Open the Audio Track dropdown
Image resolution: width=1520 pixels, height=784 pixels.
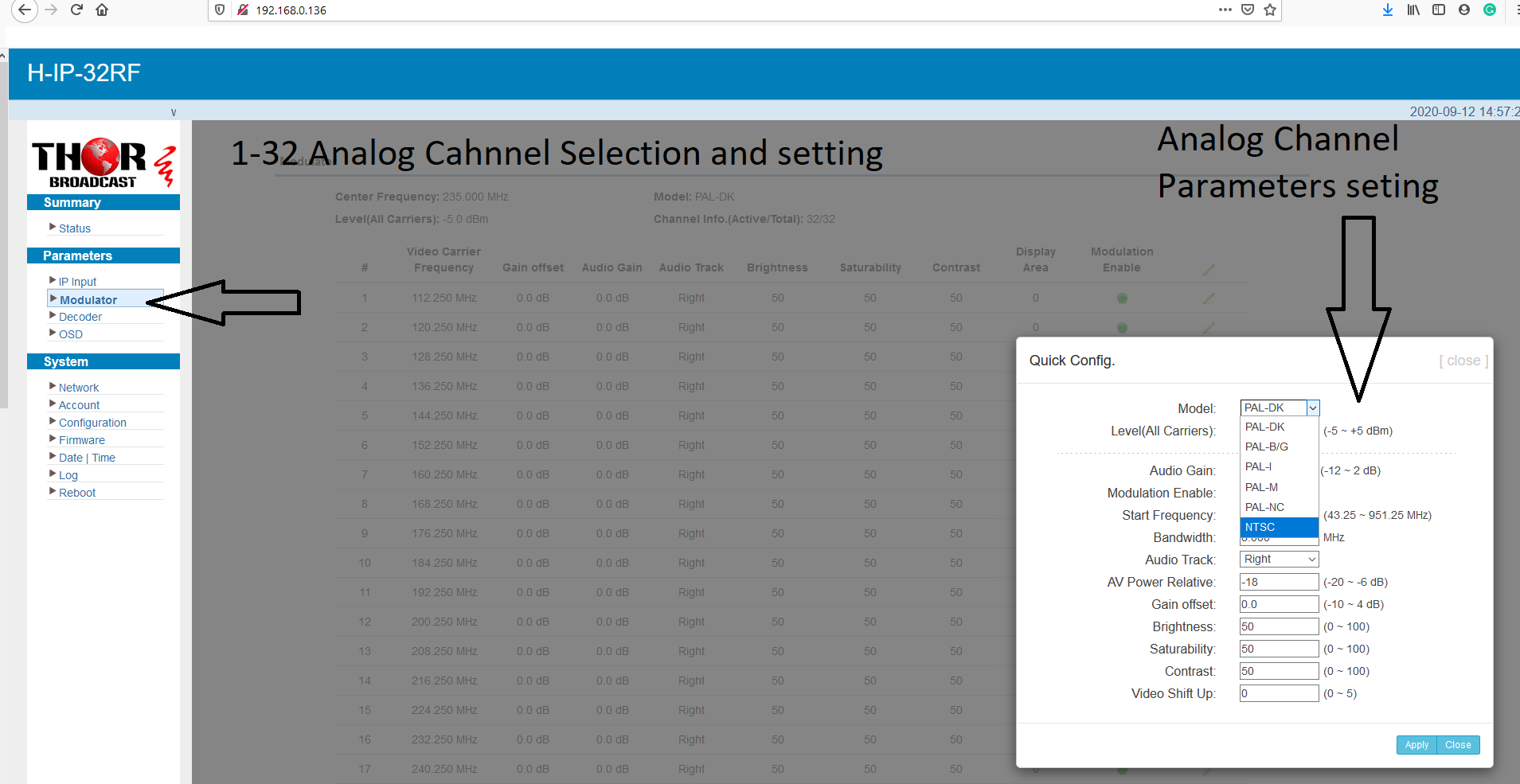coord(1279,560)
